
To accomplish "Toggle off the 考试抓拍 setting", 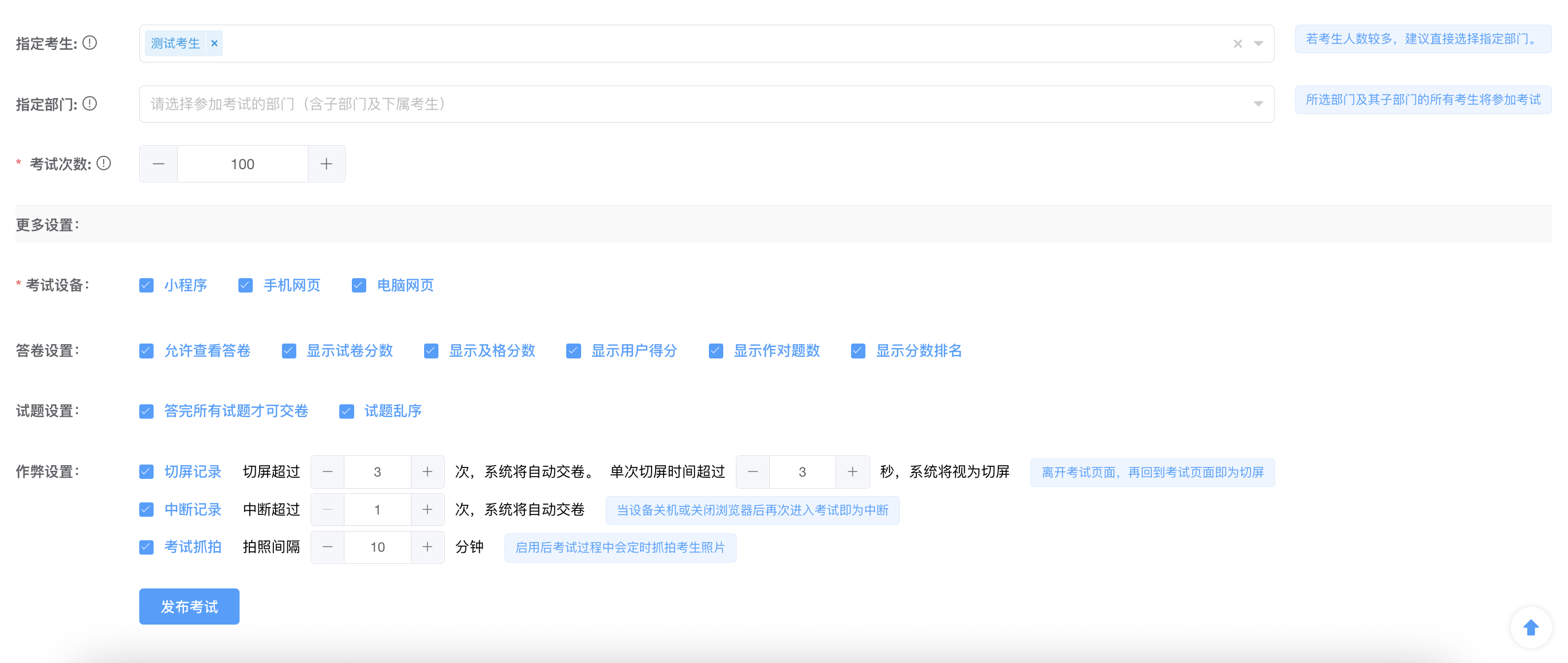I will [x=146, y=547].
